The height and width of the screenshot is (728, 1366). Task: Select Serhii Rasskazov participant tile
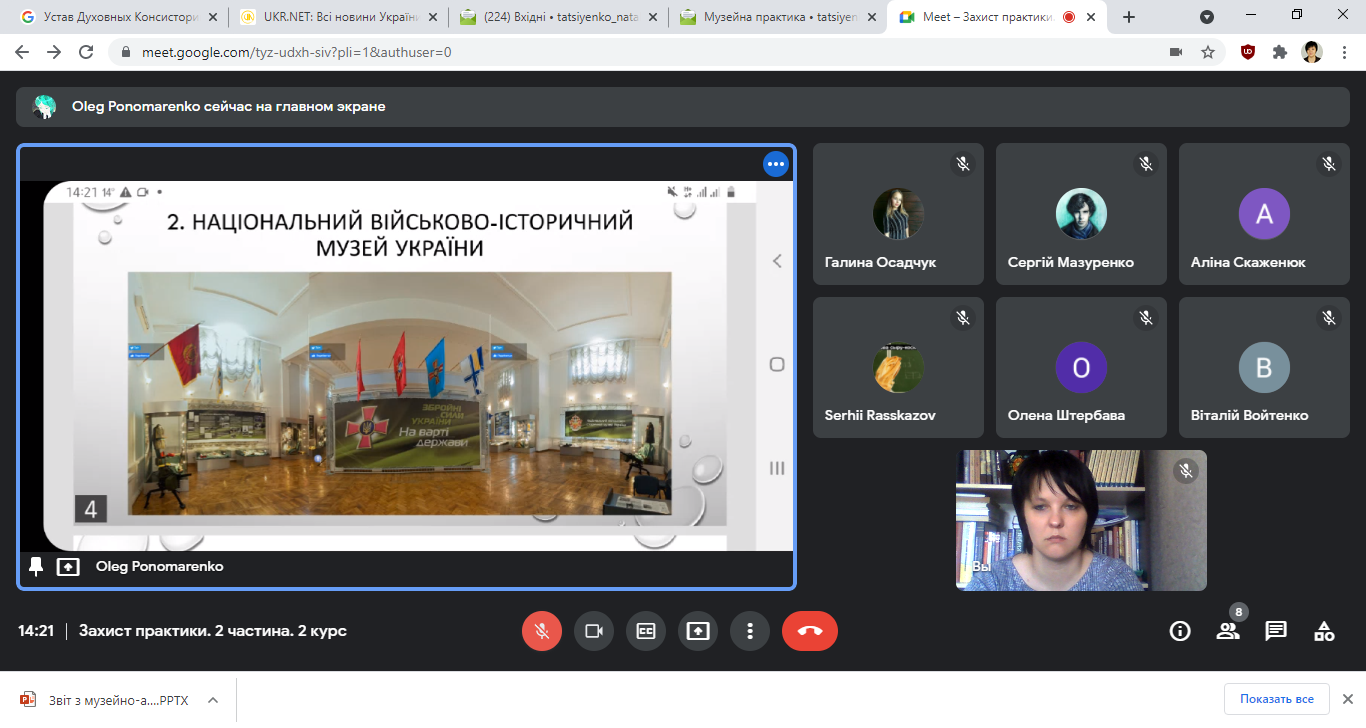click(x=898, y=367)
